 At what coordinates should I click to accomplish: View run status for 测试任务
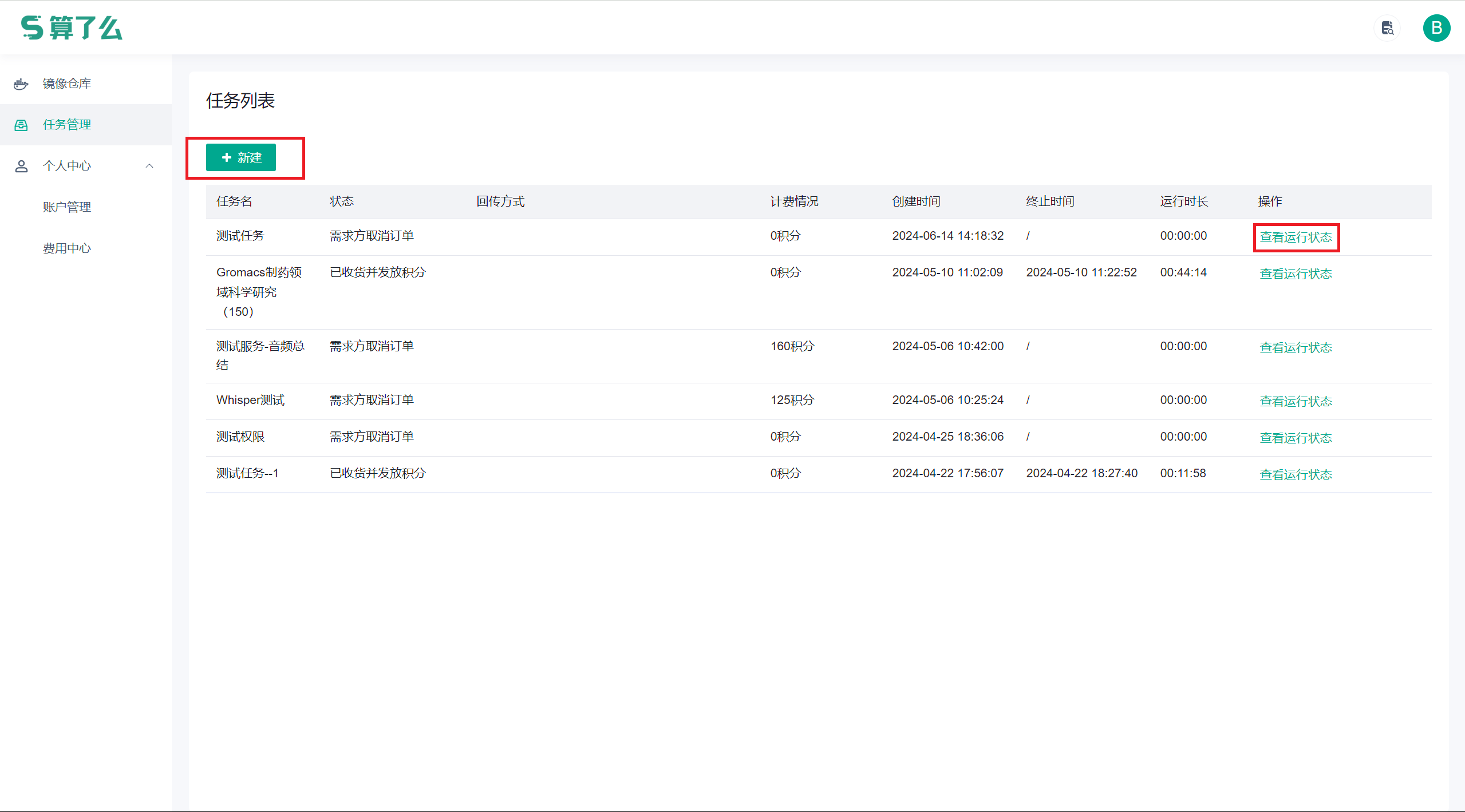1296,237
